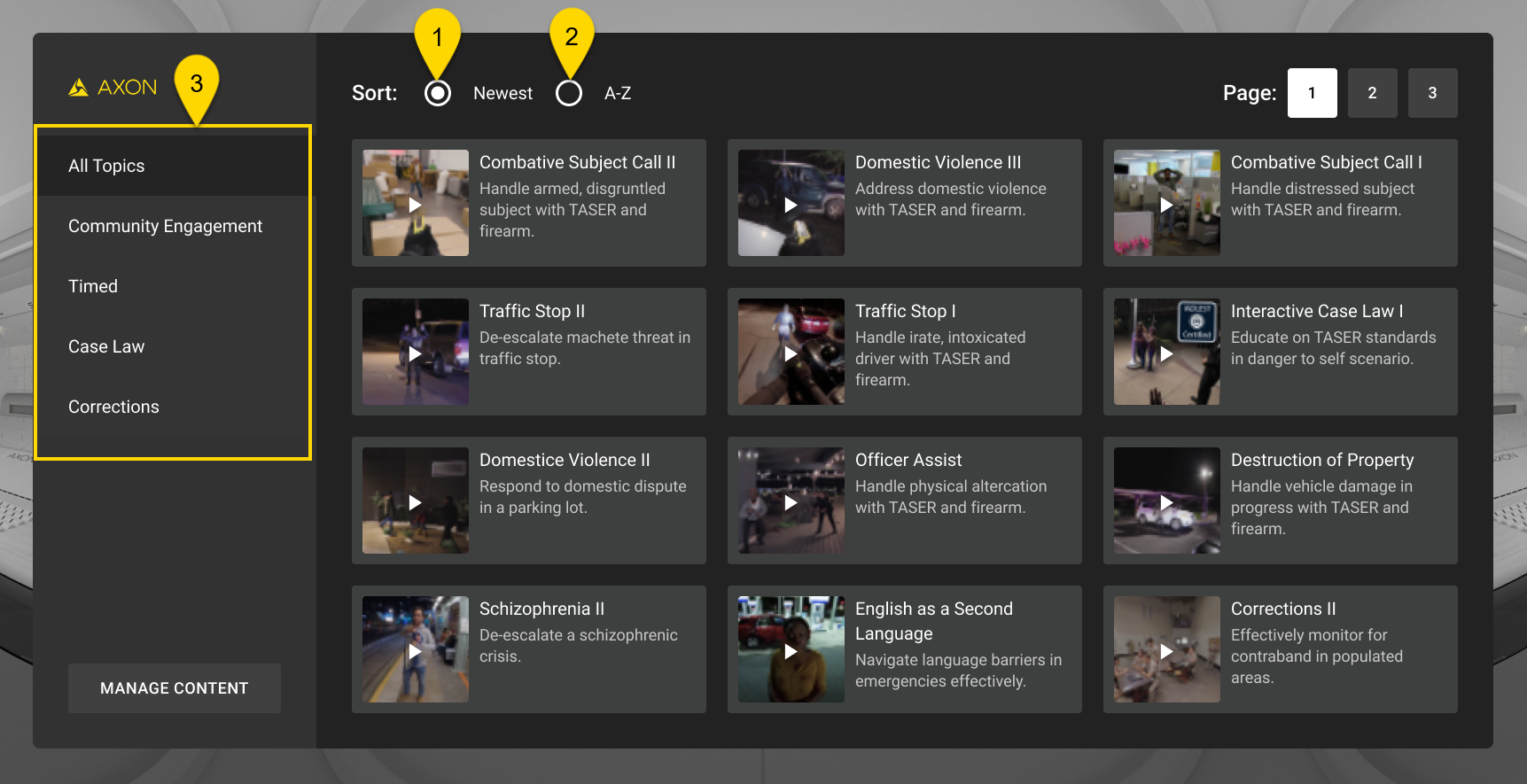The width and height of the screenshot is (1527, 784).
Task: Play Corrections II video
Action: 1167,649
